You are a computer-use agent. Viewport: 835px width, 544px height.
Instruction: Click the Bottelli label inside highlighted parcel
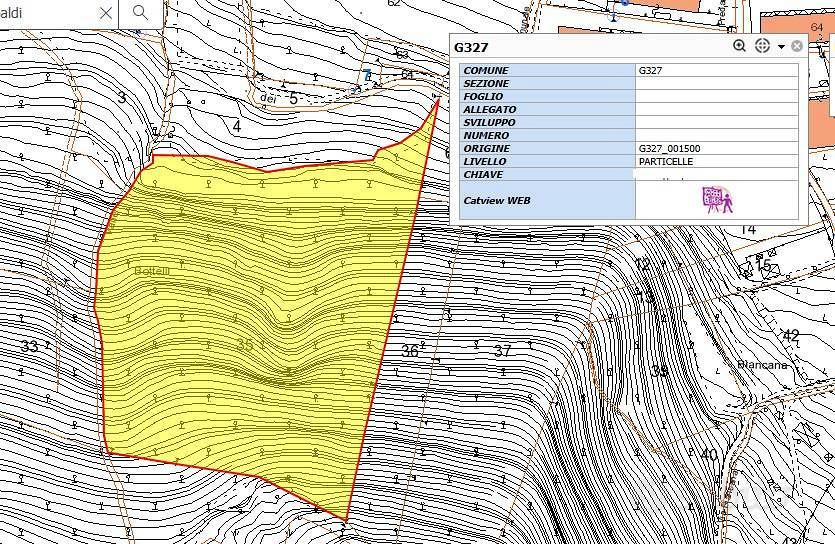tap(152, 271)
